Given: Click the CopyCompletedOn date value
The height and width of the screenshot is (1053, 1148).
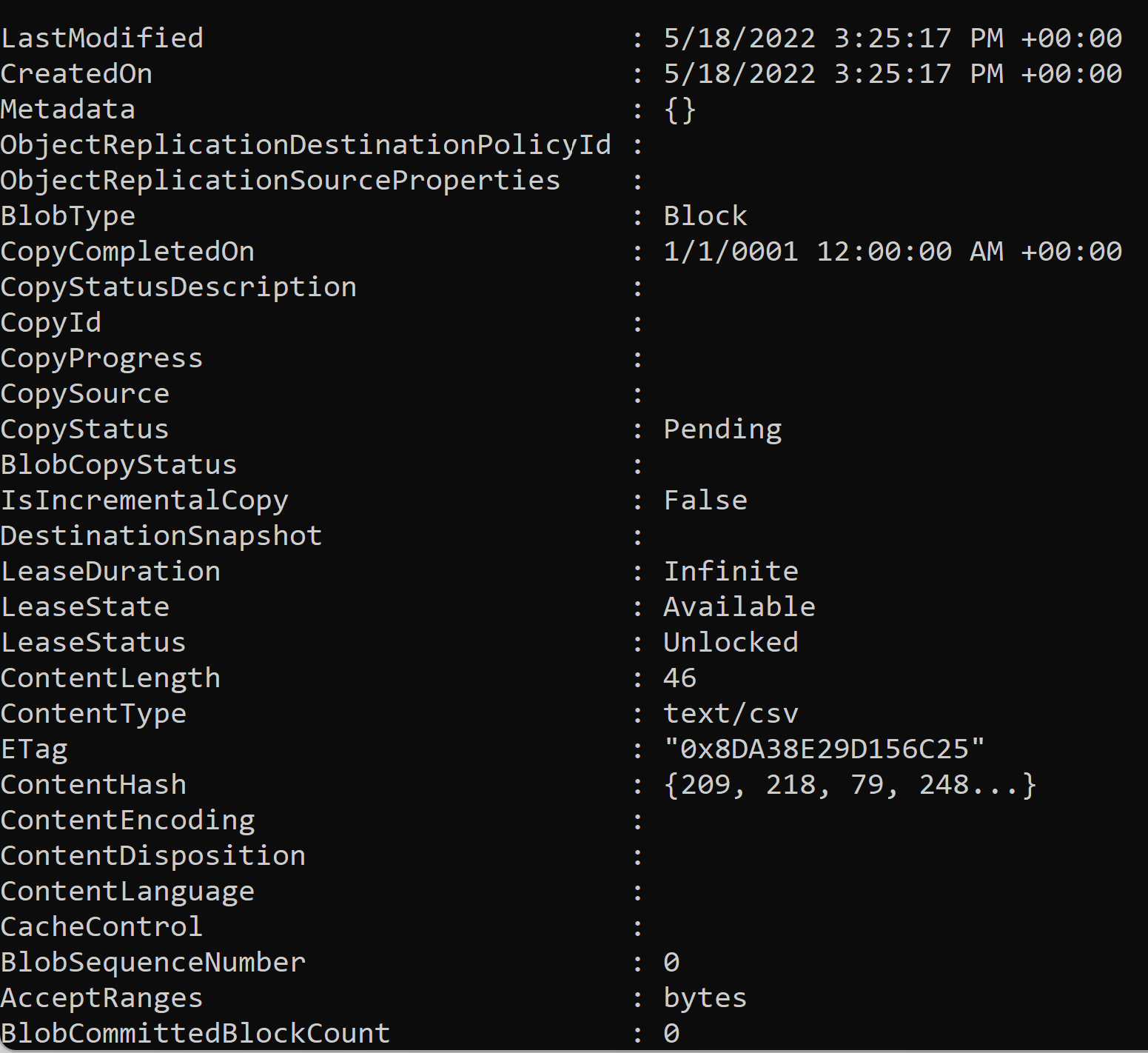Looking at the screenshot, I should [893, 252].
